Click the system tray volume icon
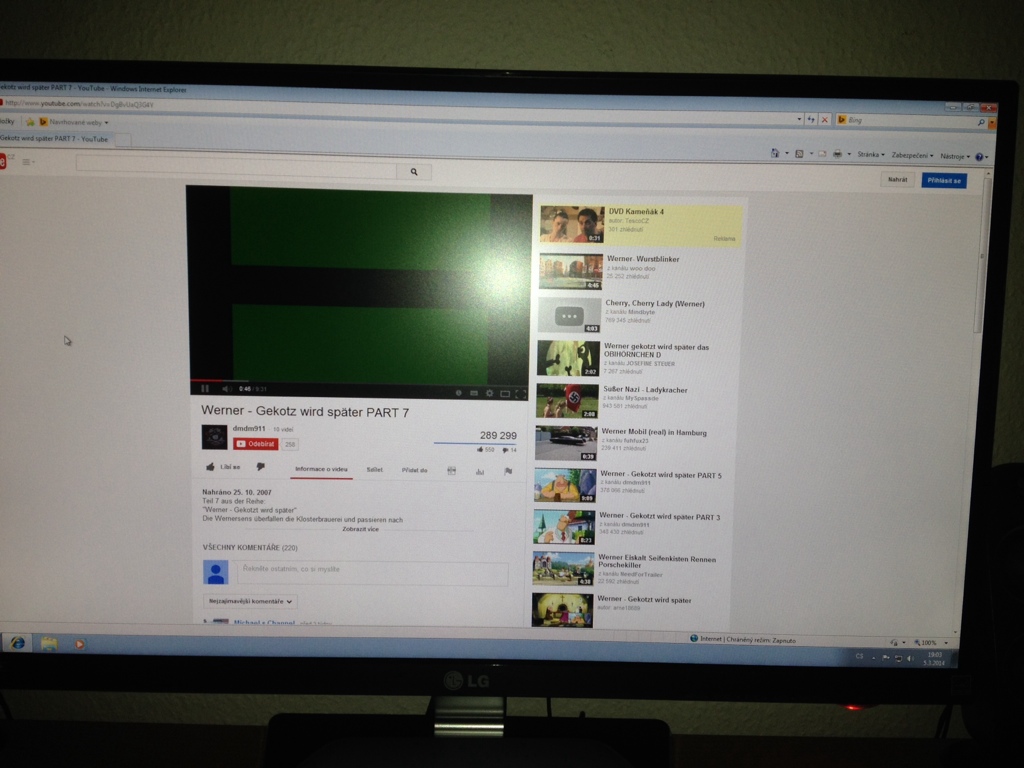The image size is (1024, 768). point(910,658)
